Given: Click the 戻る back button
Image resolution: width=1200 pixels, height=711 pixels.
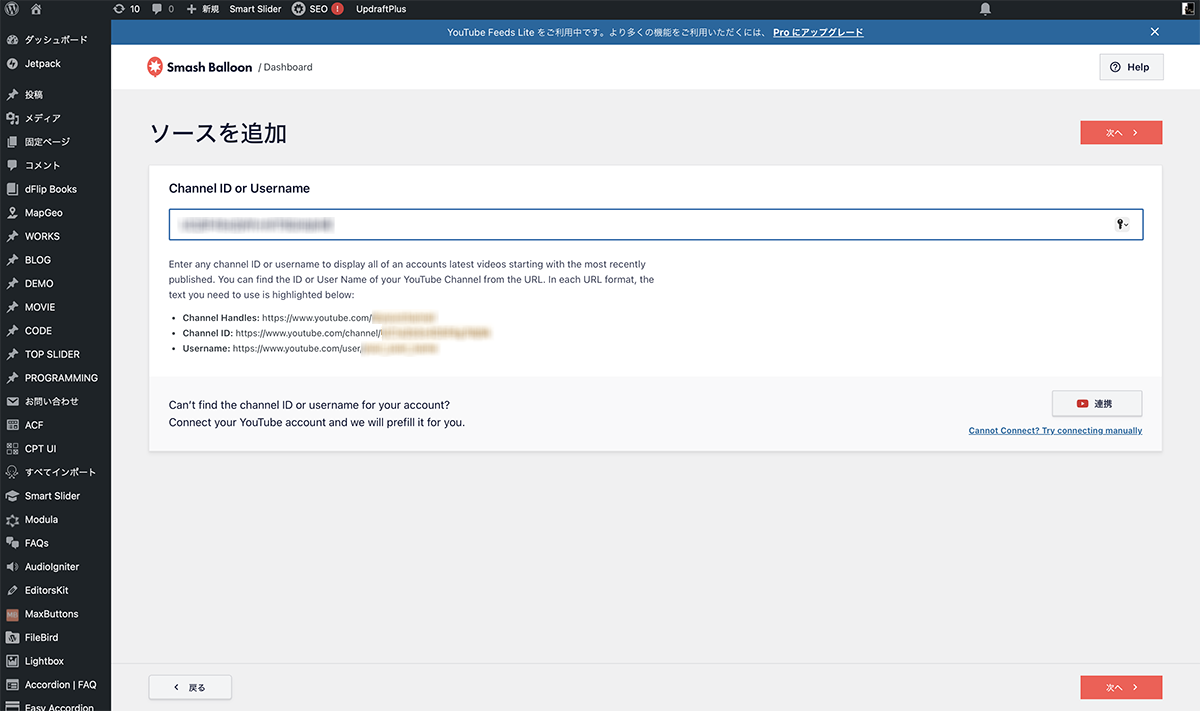Looking at the screenshot, I should 190,687.
